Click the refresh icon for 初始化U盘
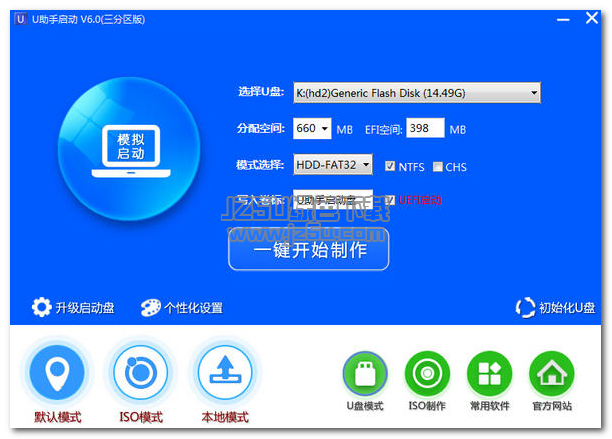This screenshot has height=439, width=612. pos(525,307)
